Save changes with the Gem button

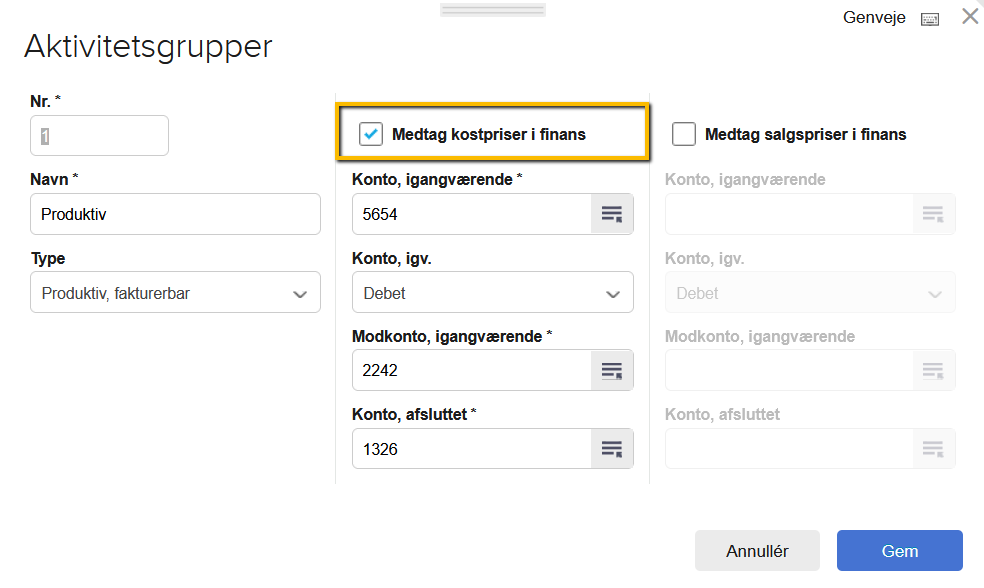tap(898, 550)
